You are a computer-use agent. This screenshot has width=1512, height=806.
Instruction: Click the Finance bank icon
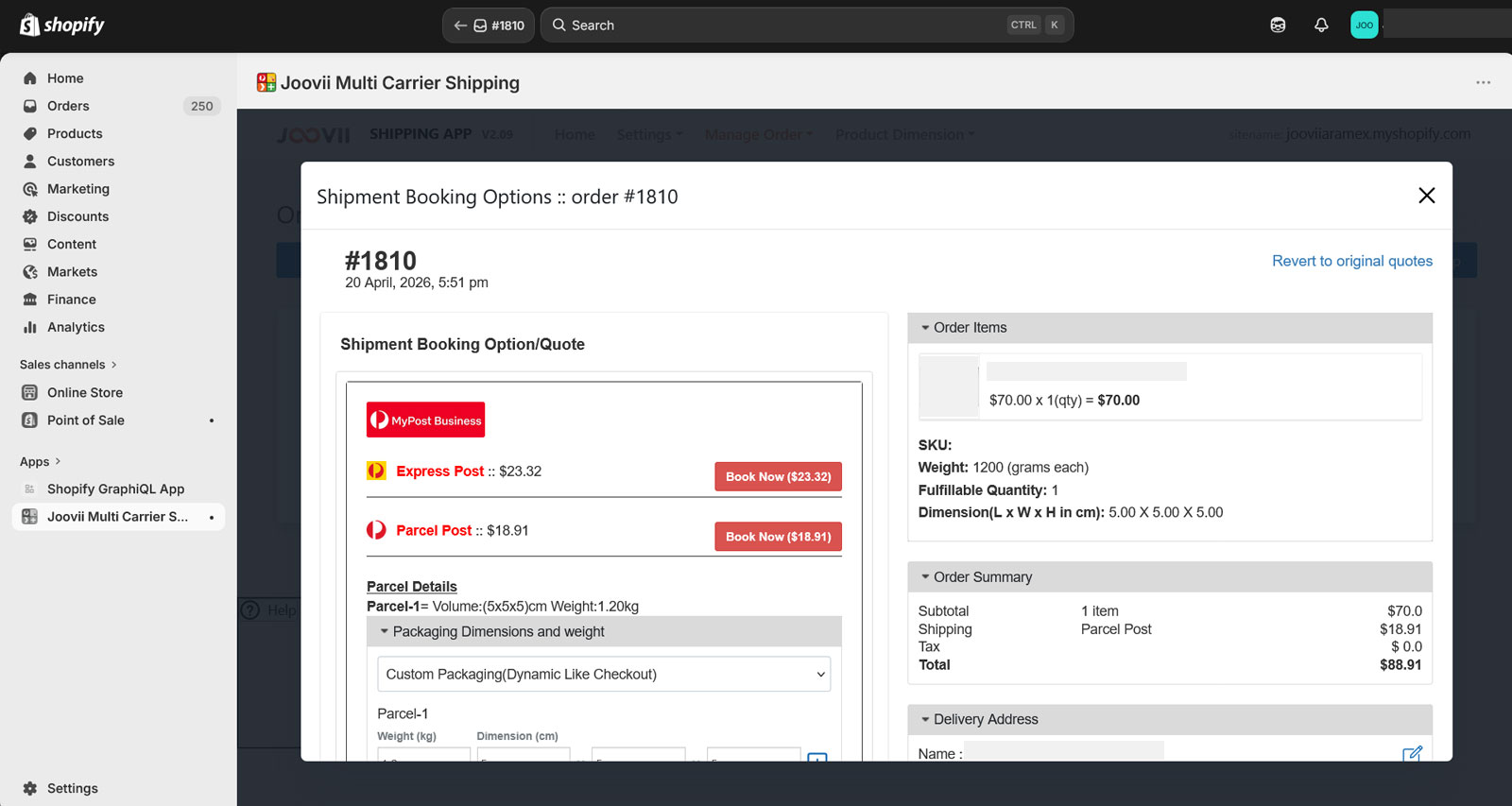click(x=30, y=300)
